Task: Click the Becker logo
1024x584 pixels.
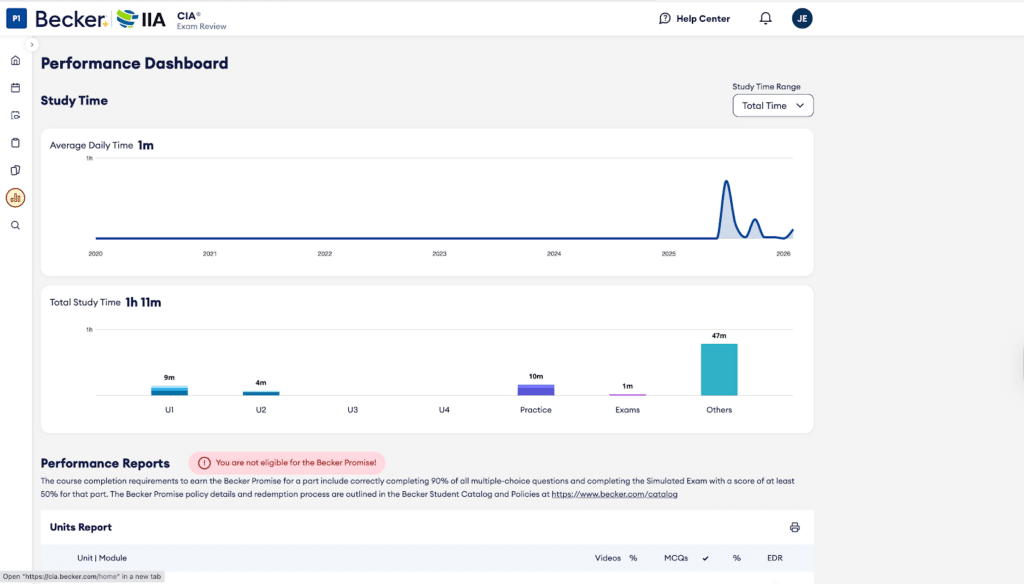Action: pos(72,18)
